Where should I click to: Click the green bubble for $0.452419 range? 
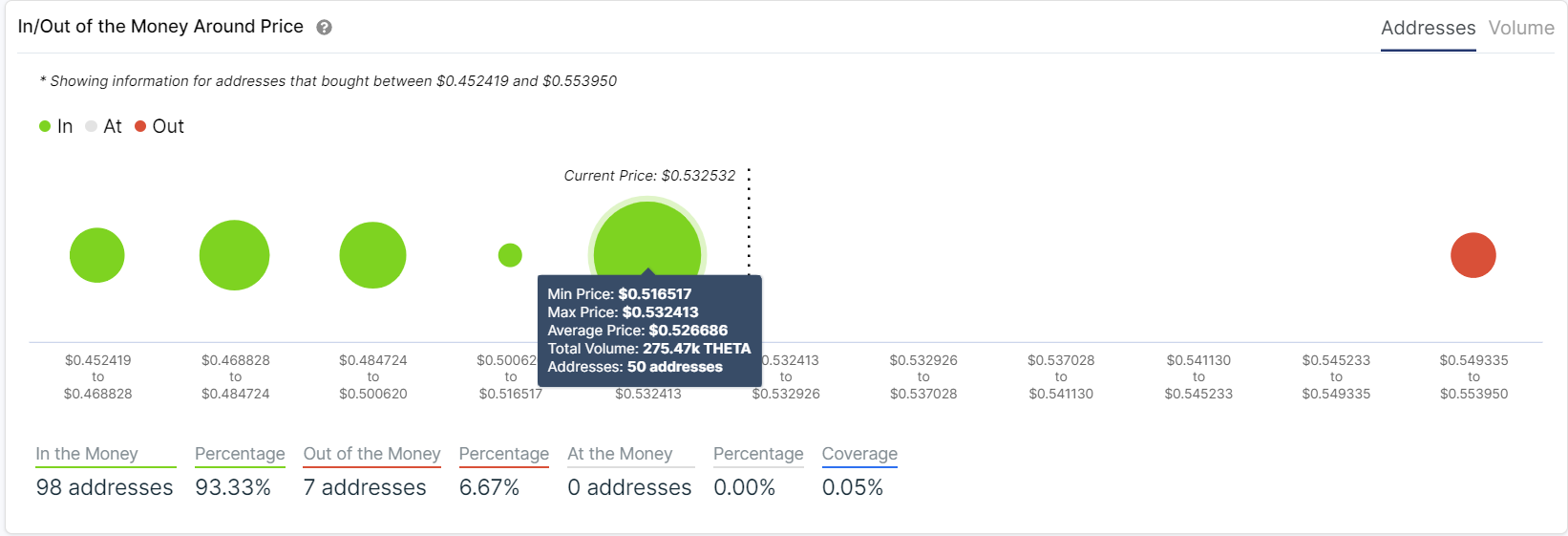(x=97, y=255)
